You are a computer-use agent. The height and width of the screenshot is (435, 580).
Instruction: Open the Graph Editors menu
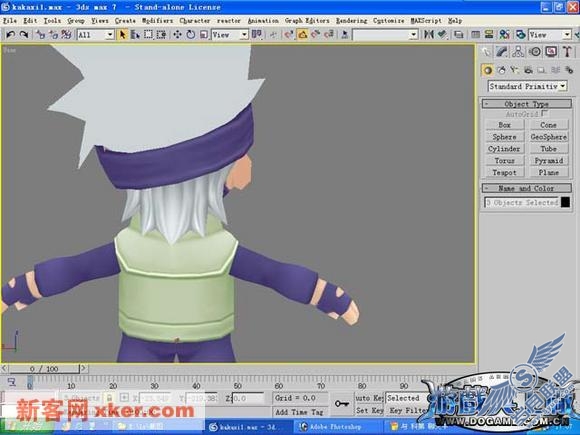307,21
